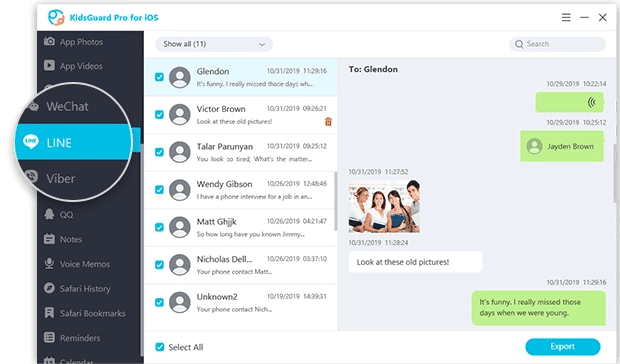Select Viber in sidebar

pos(60,179)
